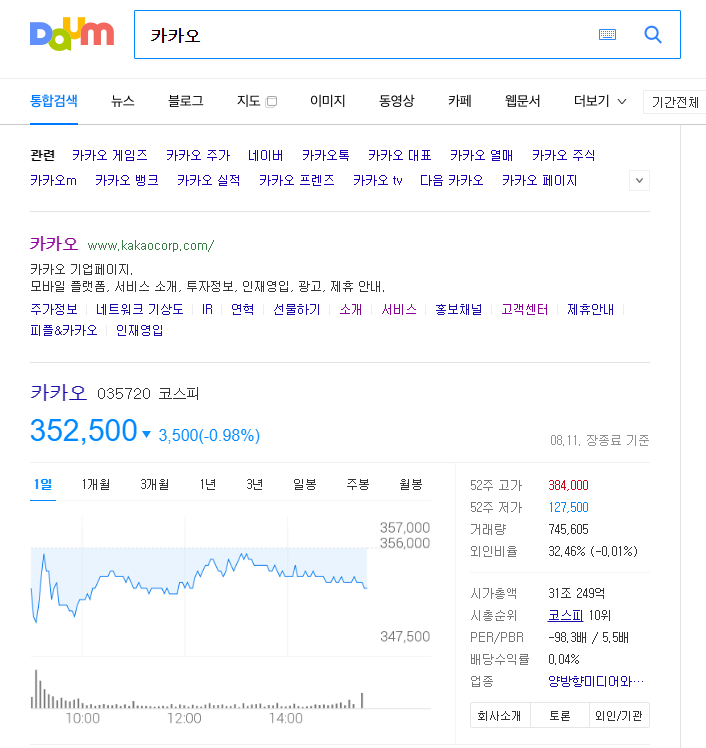This screenshot has height=748, width=706.
Task: Expand the related searches chevron
Action: (x=639, y=180)
